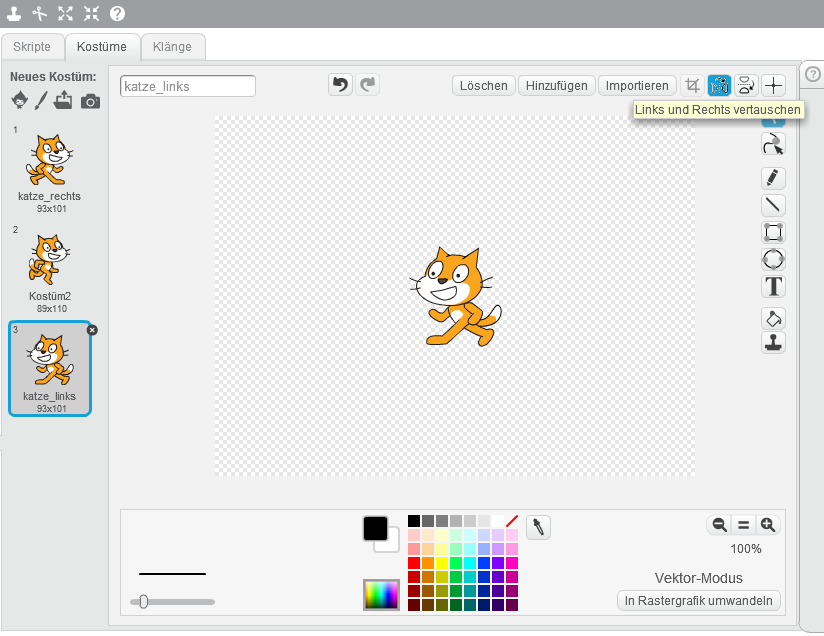Select the Pencil drawing tool

[x=773, y=178]
